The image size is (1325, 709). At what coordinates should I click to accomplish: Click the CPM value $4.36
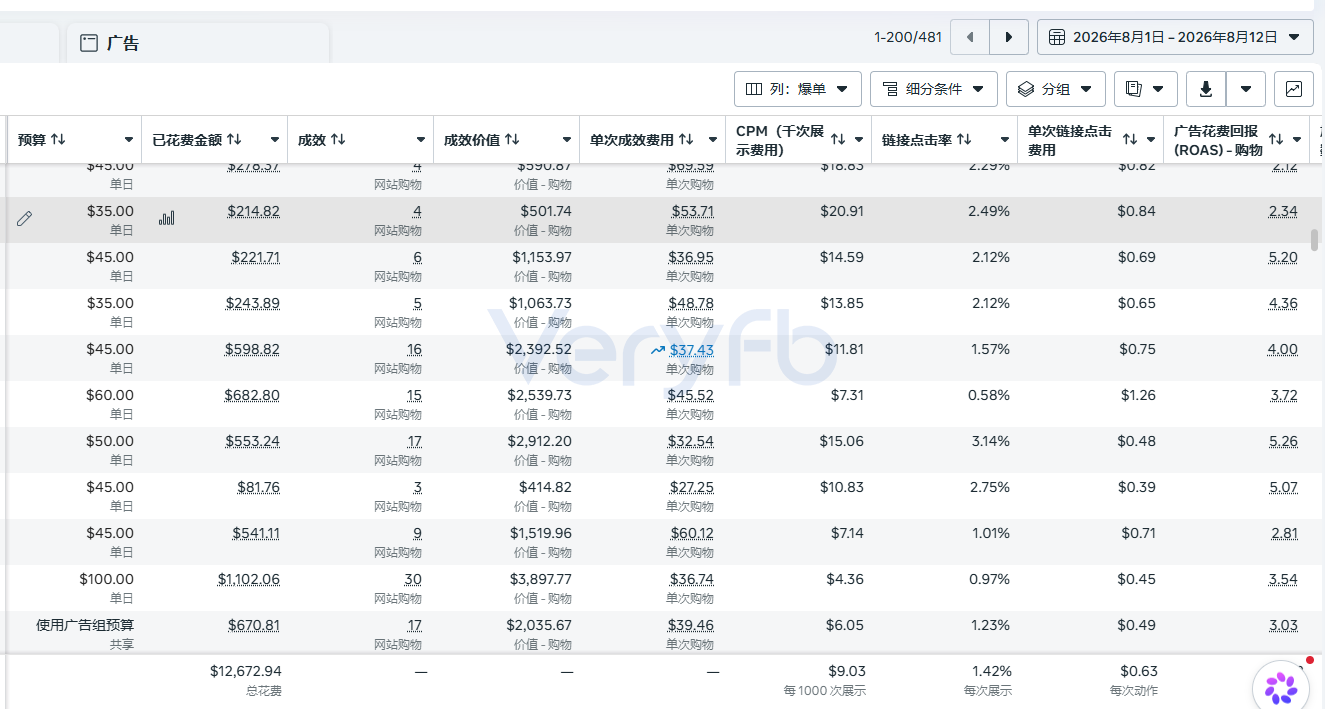(847, 579)
